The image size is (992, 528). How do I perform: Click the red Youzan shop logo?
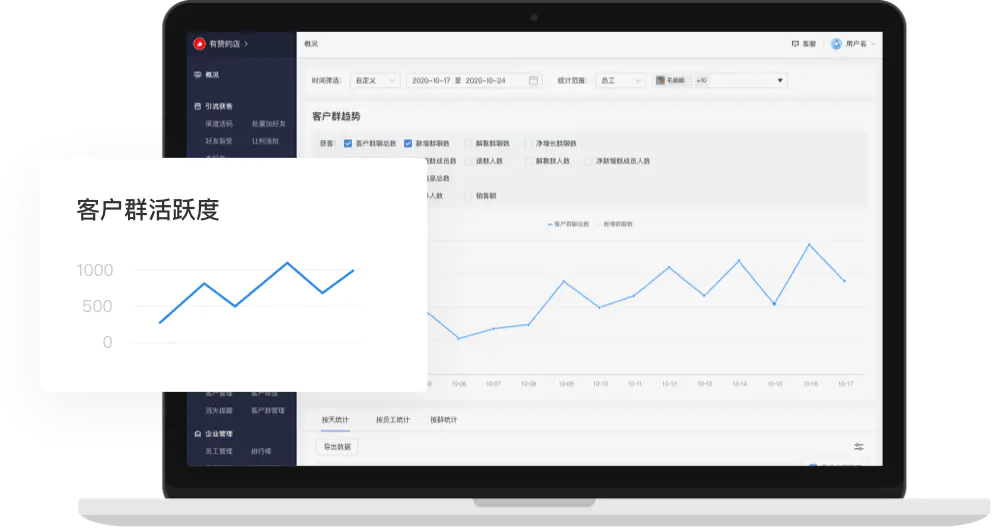click(x=199, y=44)
